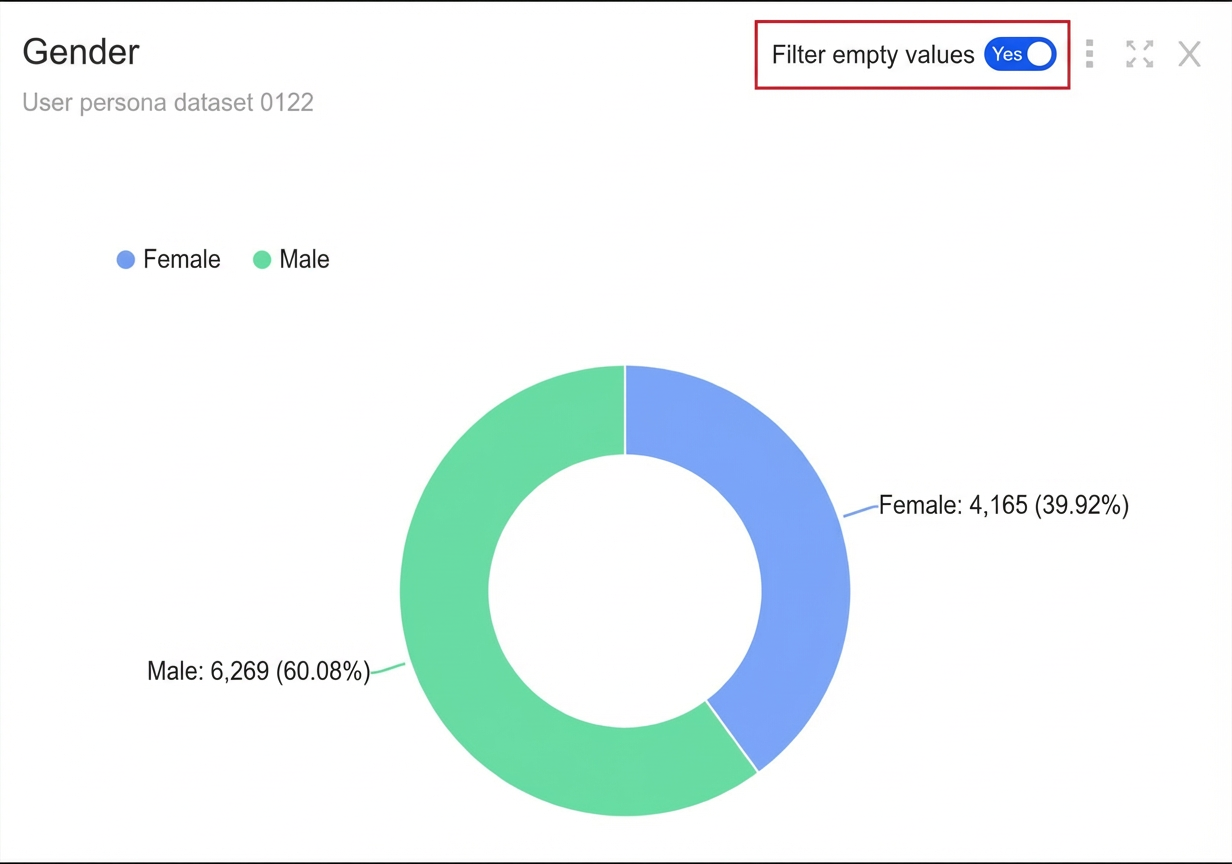Expand the chart to fullscreen
Viewport: 1232px width, 864px height.
1139,54
